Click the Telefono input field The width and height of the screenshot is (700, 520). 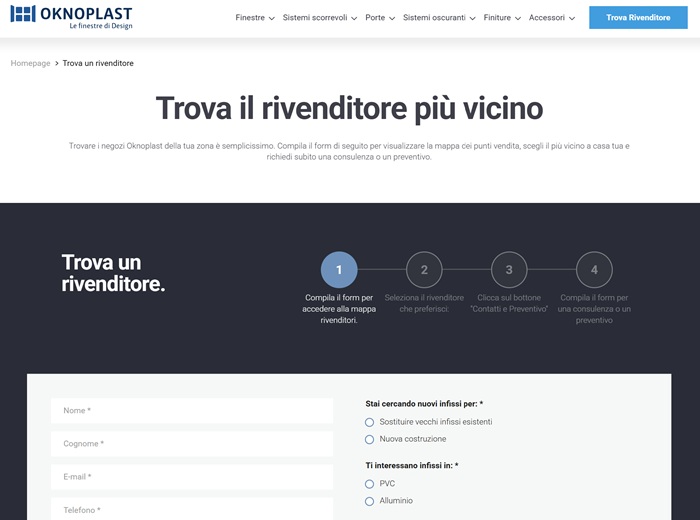point(192,509)
